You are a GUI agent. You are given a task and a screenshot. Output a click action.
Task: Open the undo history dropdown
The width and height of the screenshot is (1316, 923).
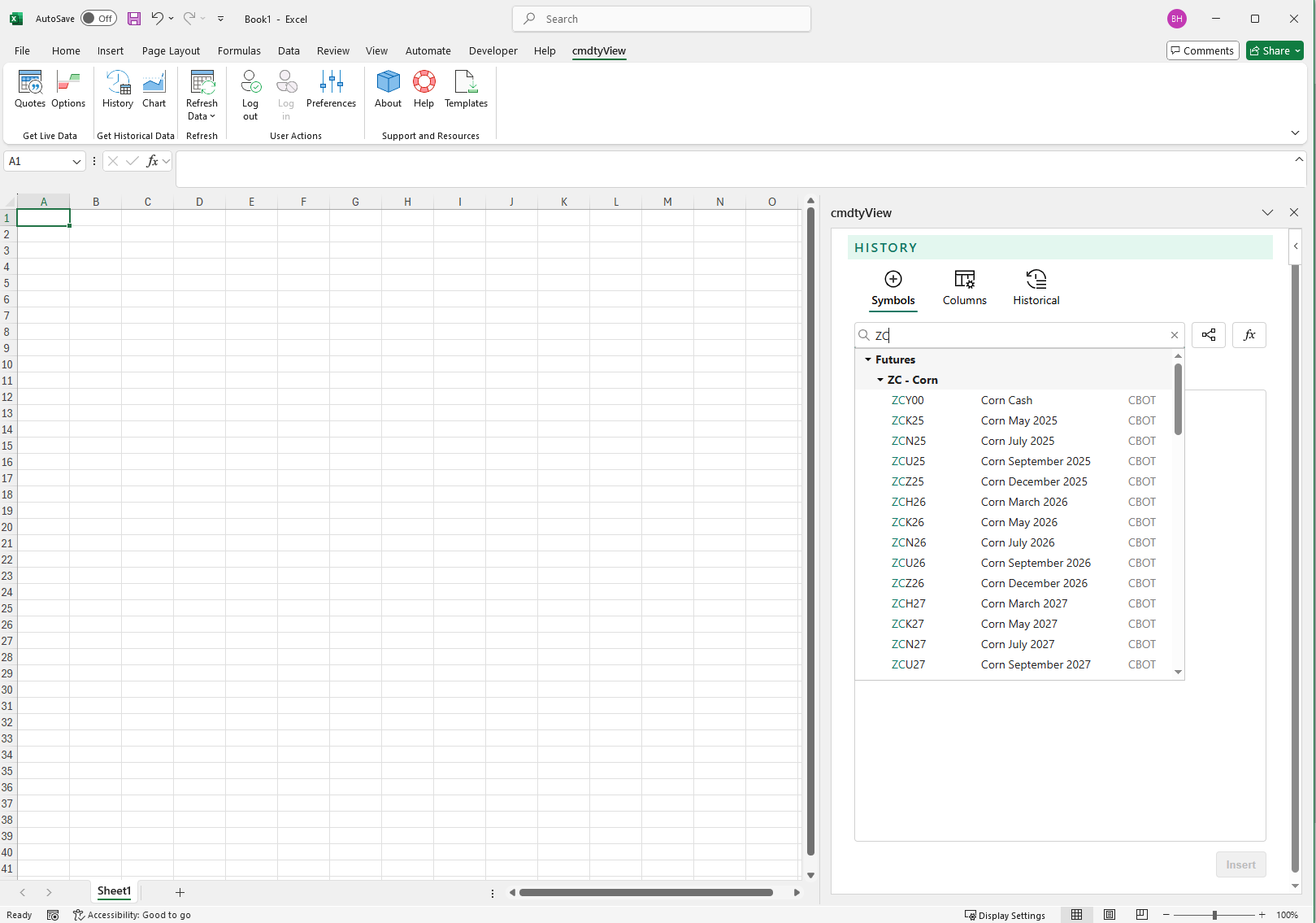(171, 19)
